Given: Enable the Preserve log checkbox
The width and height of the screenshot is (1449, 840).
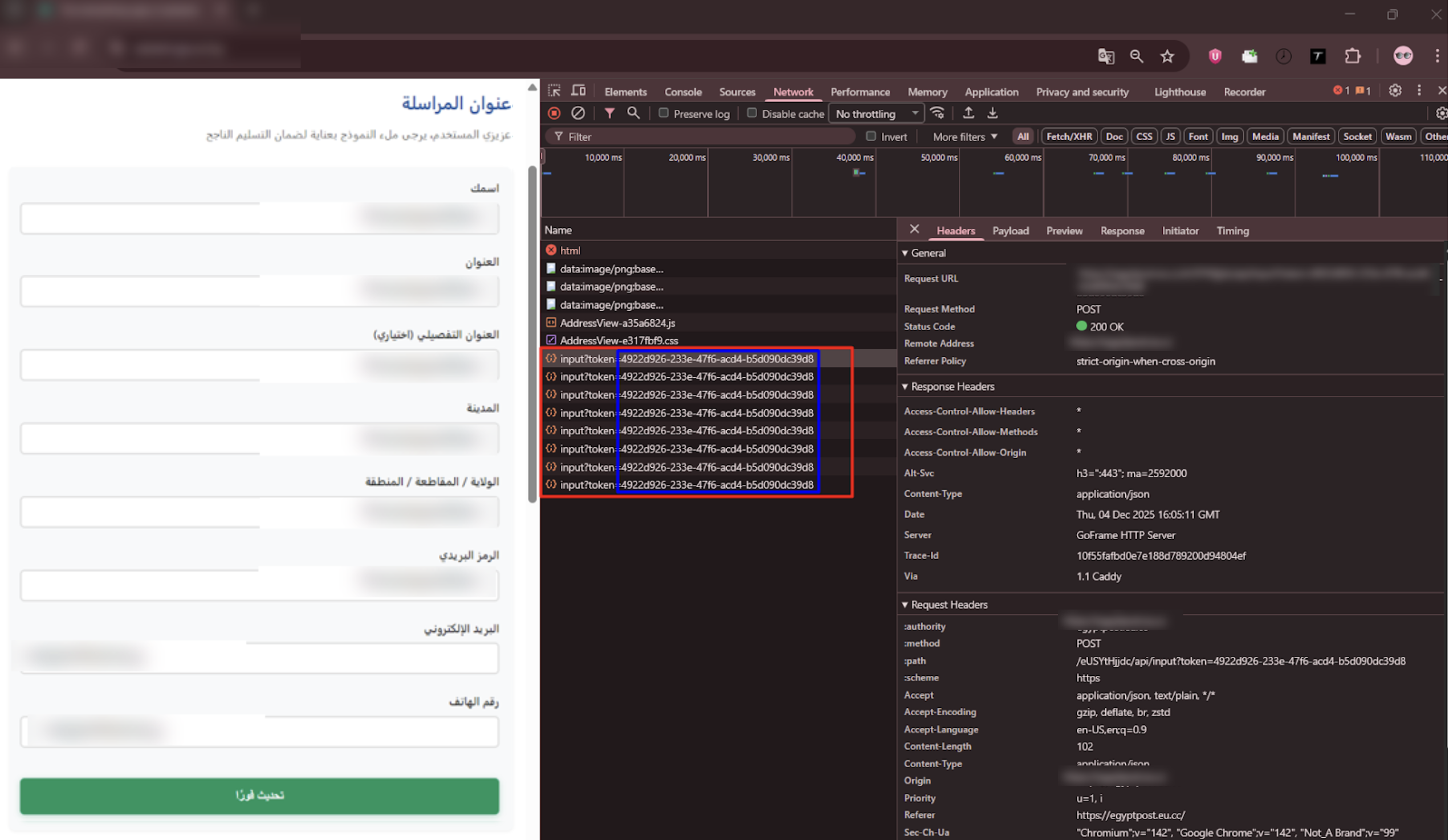Looking at the screenshot, I should pos(664,113).
